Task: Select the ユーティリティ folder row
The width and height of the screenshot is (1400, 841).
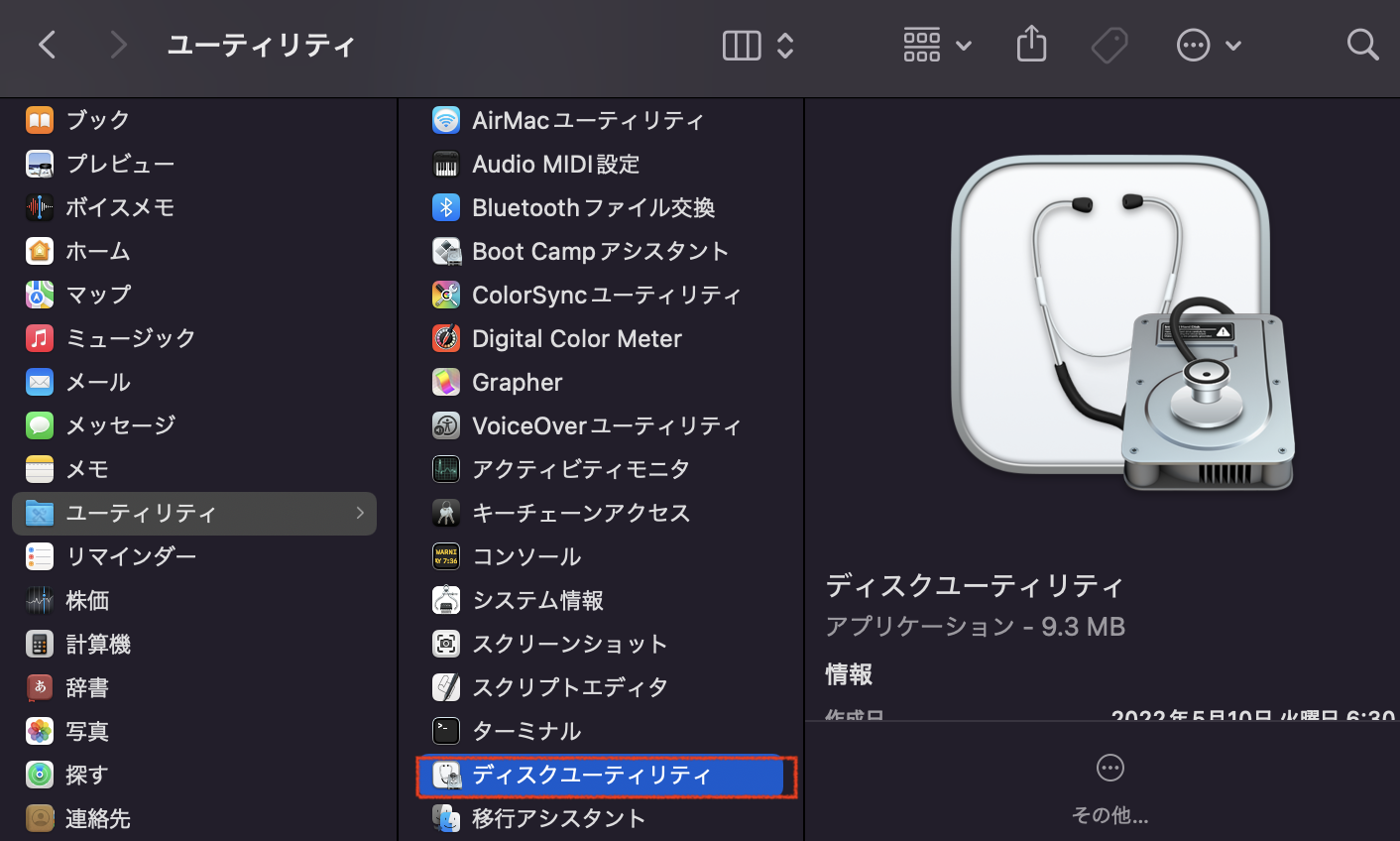Action: point(194,513)
